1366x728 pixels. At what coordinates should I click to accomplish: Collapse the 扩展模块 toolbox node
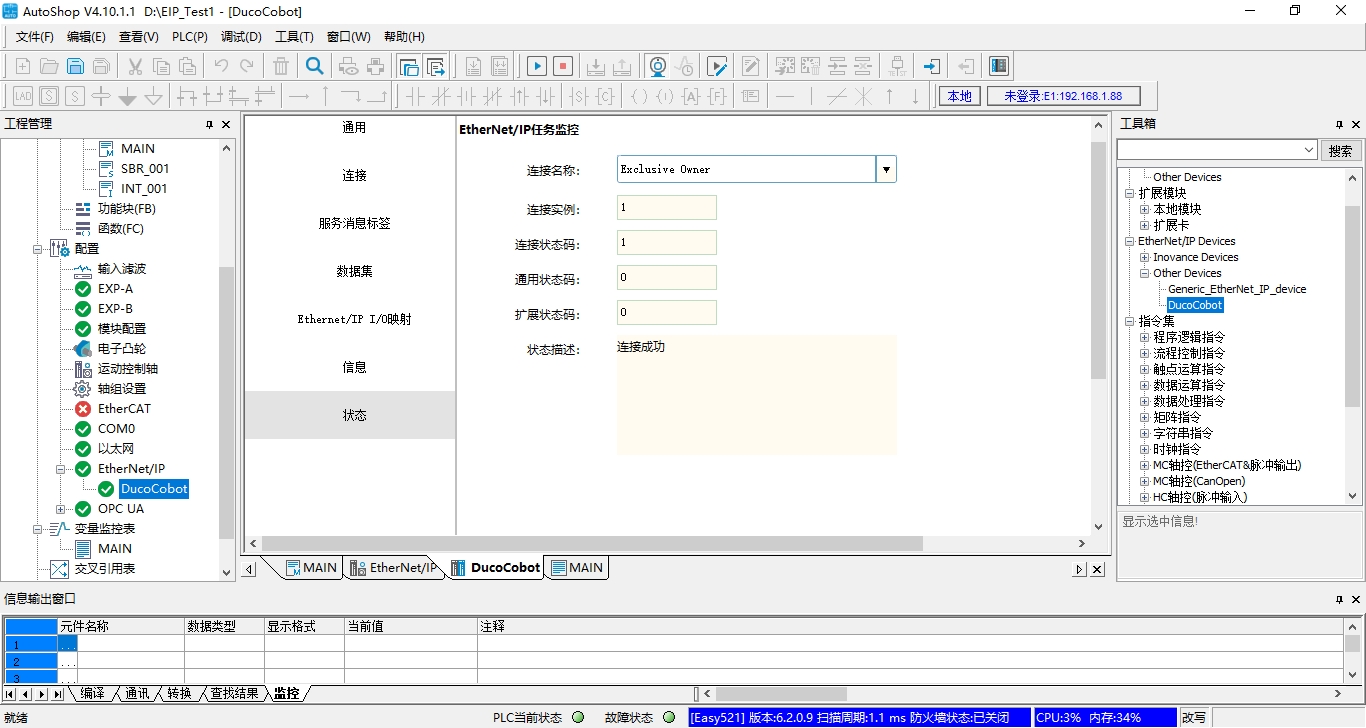click(x=1130, y=193)
